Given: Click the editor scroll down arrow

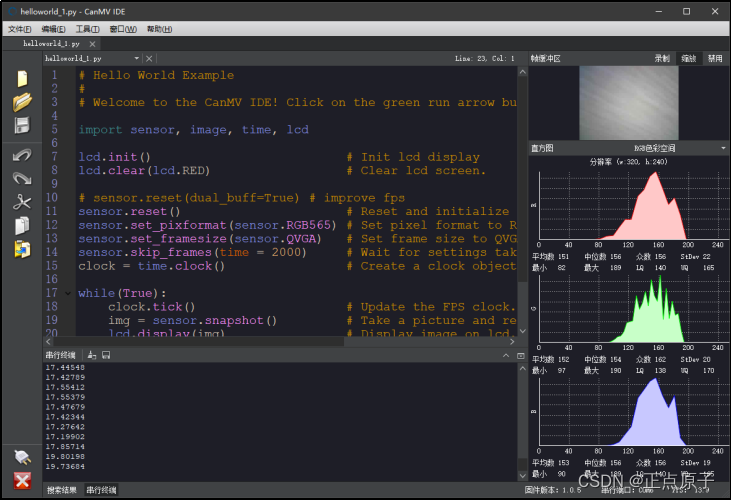Looking at the screenshot, I should 523,331.
